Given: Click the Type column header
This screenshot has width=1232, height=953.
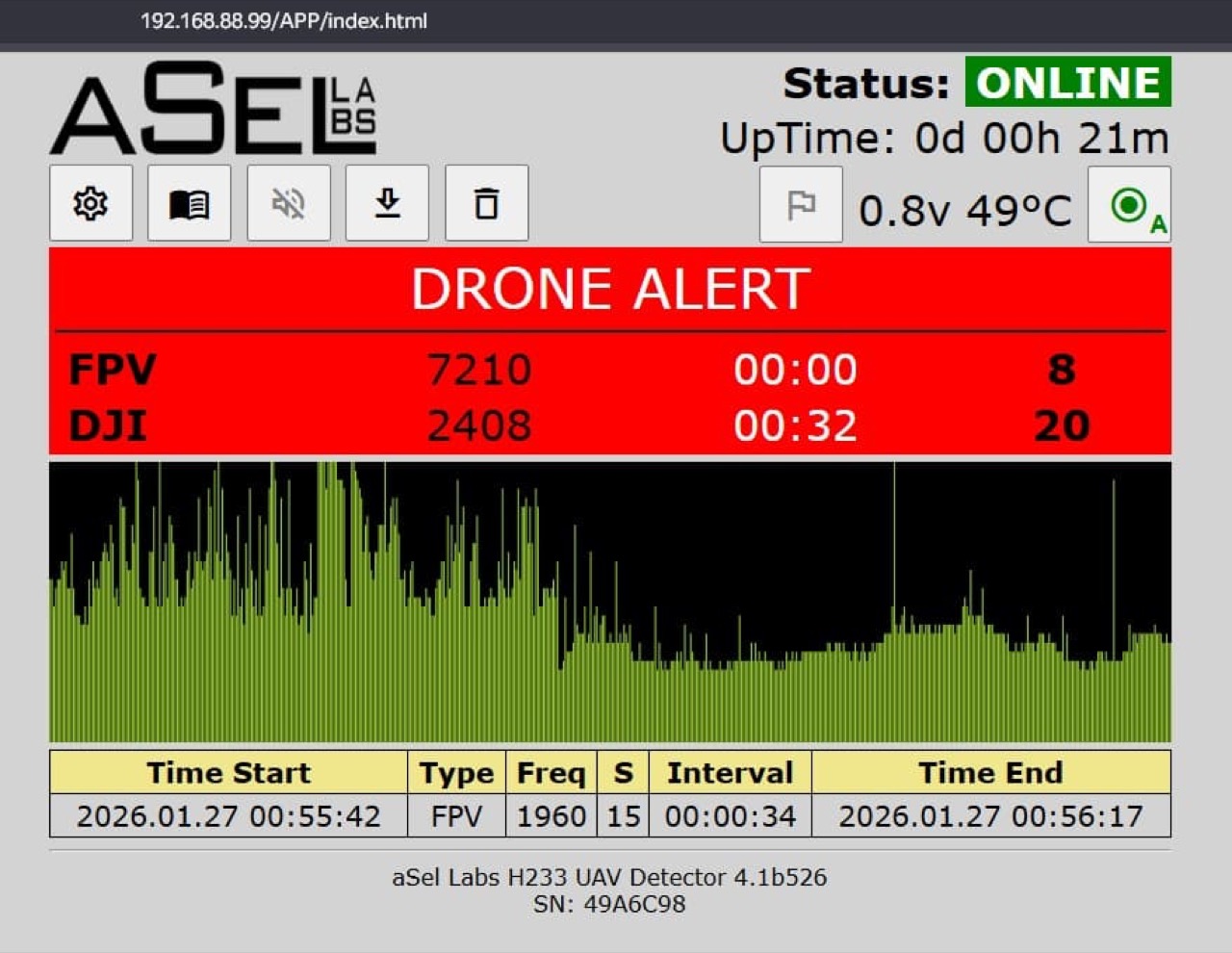Looking at the screenshot, I should pyautogui.click(x=456, y=772).
